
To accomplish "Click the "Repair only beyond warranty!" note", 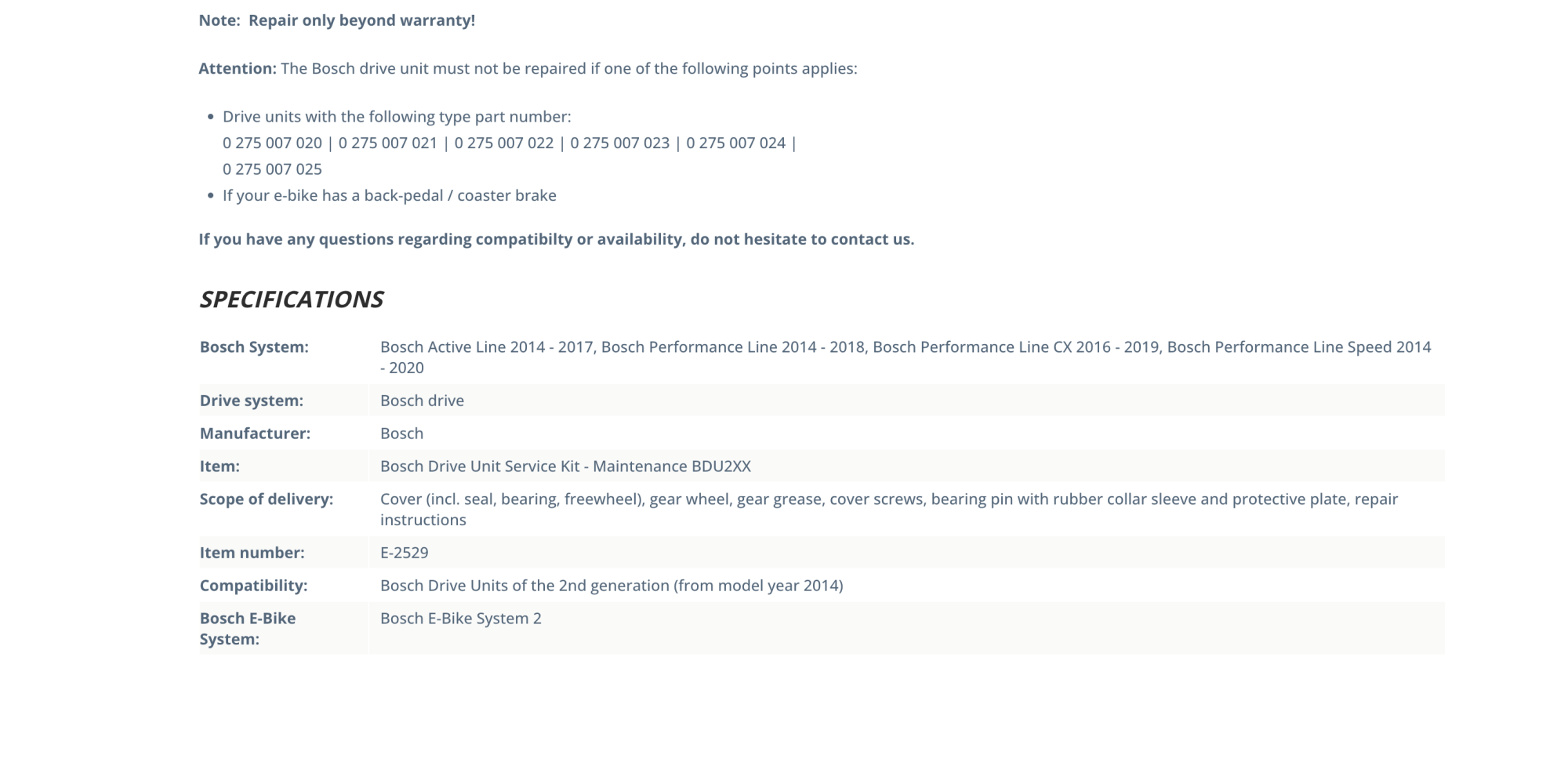I will pyautogui.click(x=361, y=20).
